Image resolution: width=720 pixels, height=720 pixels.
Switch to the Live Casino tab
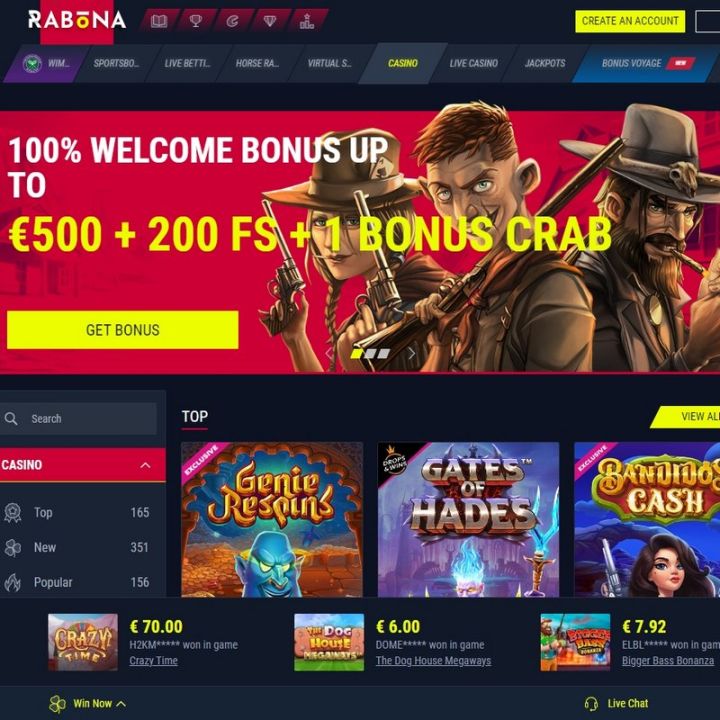473,63
